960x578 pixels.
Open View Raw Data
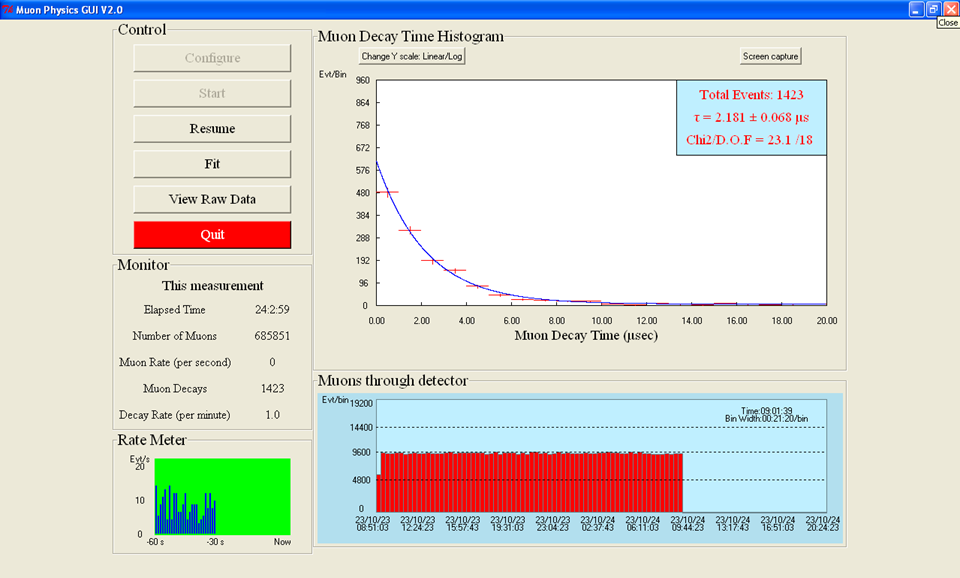point(212,200)
